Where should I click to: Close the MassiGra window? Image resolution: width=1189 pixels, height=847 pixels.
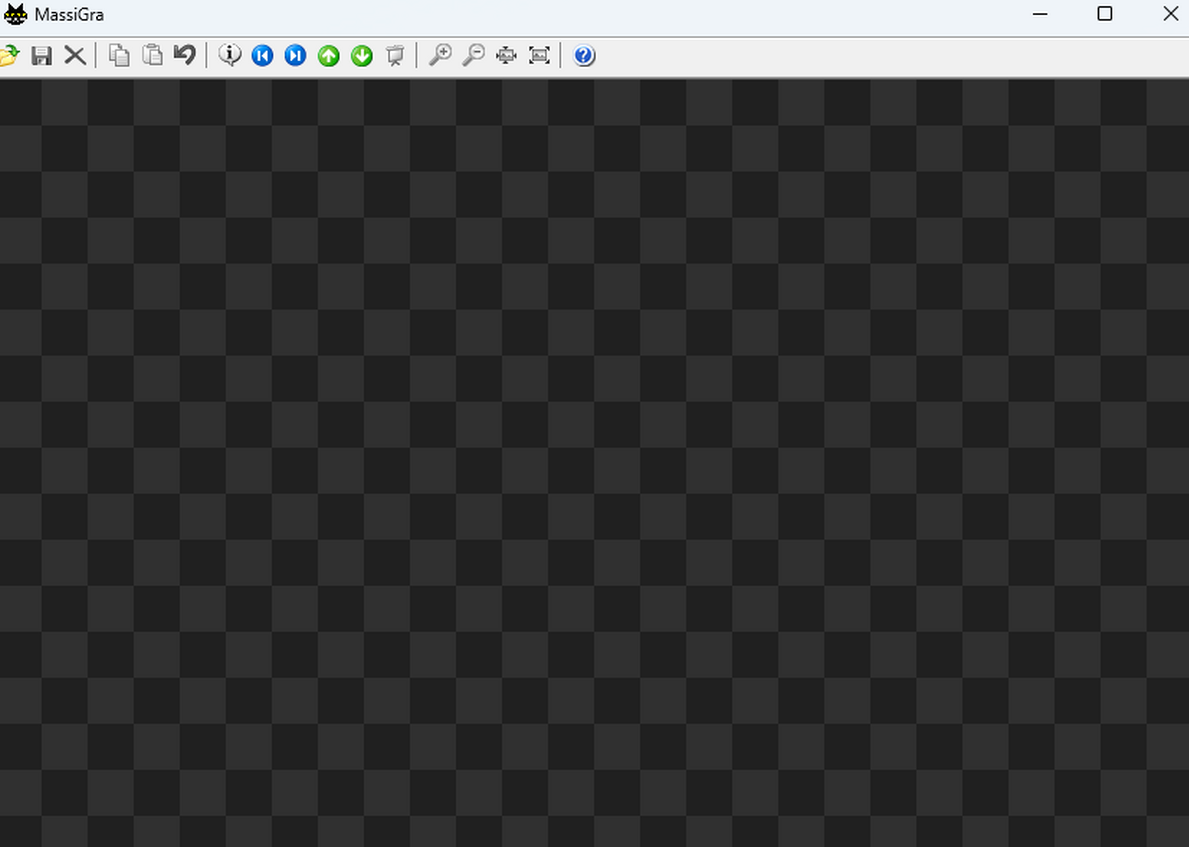click(1170, 14)
